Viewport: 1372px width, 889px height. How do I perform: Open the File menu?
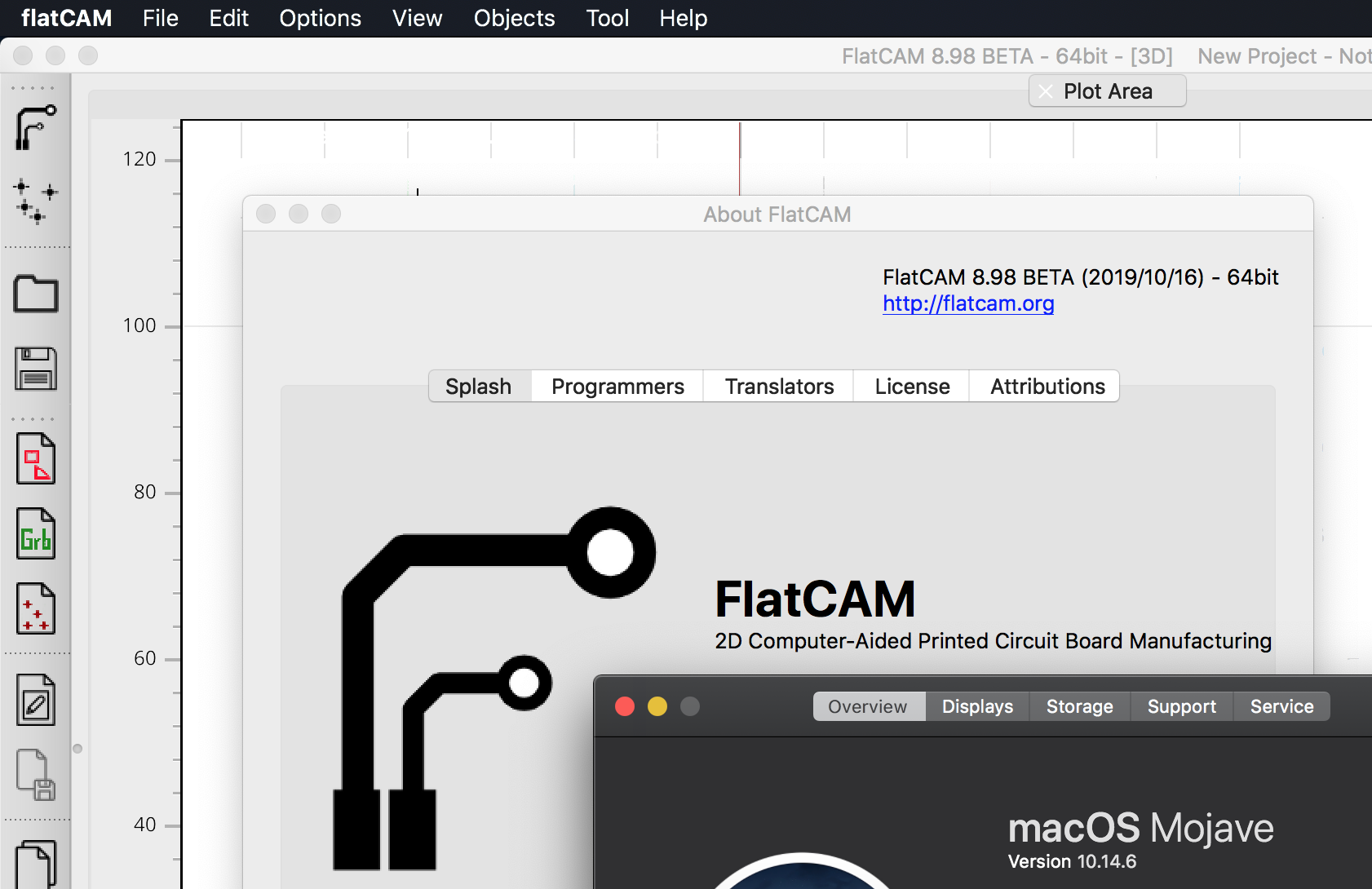coord(161,18)
